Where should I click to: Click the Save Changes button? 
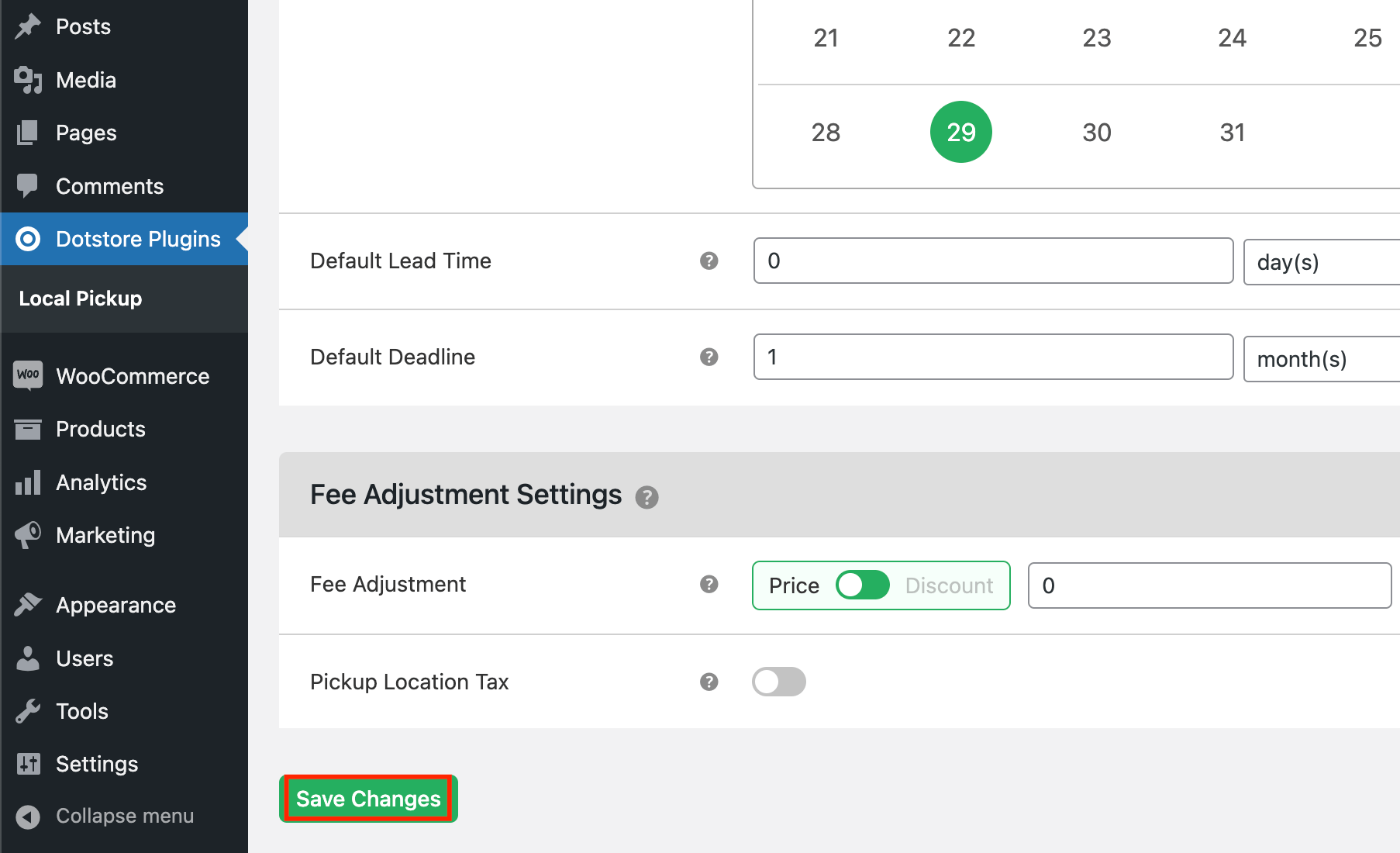point(367,798)
